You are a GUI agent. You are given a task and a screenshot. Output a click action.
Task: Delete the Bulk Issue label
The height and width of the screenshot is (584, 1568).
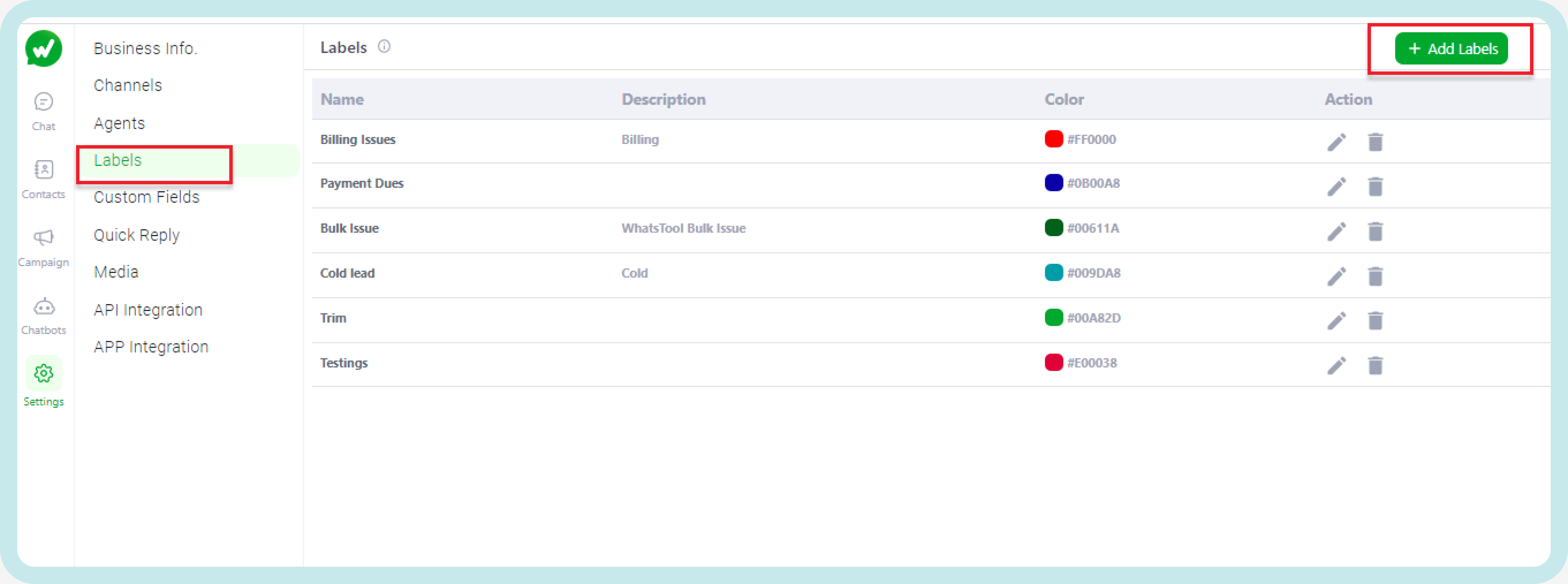pos(1375,231)
